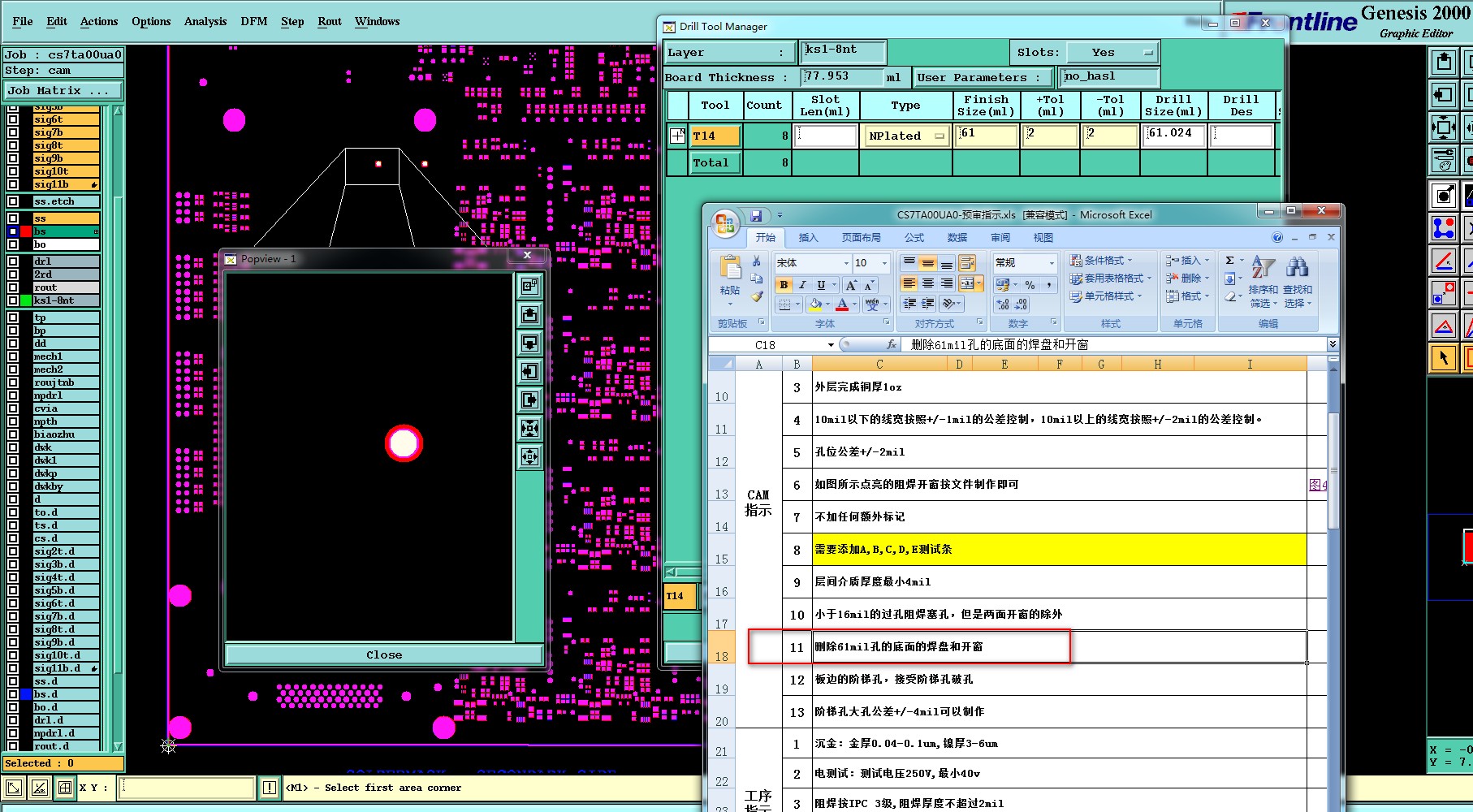The height and width of the screenshot is (812, 1473).
Task: Click the pan left icon in Popview
Action: [x=530, y=372]
